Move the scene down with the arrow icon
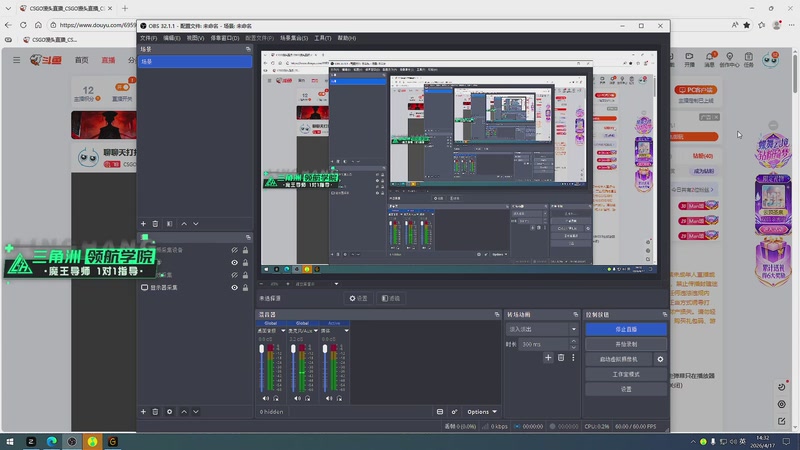This screenshot has width=800, height=450. [x=196, y=223]
